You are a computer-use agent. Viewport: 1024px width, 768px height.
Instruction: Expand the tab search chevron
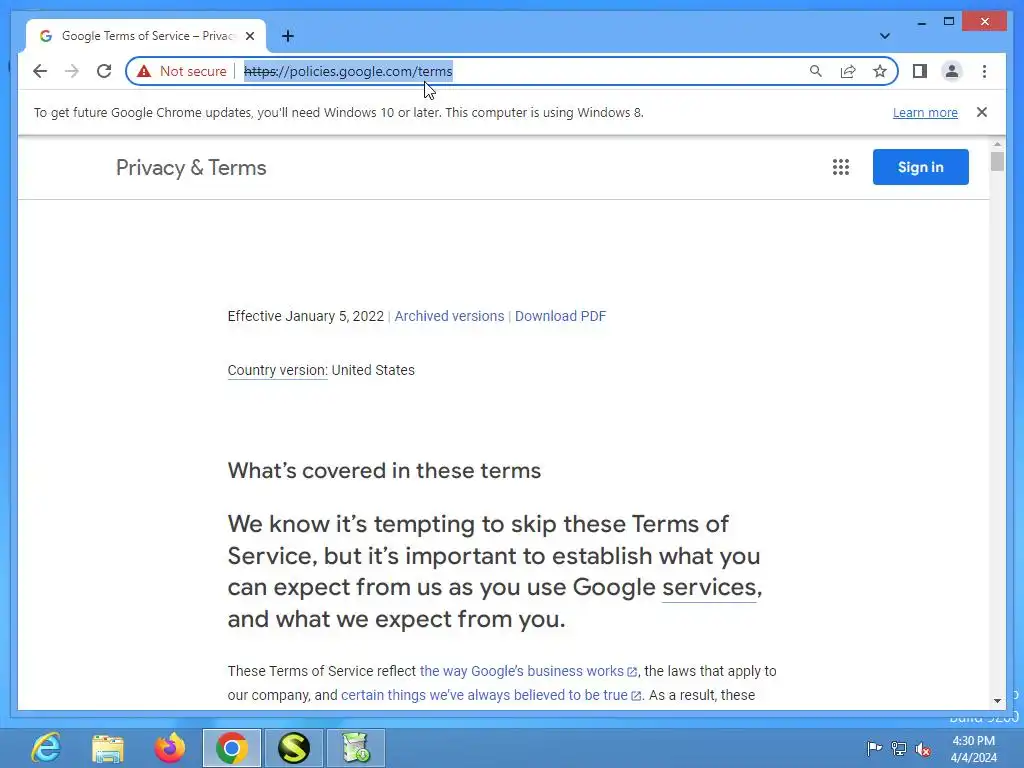(x=884, y=36)
